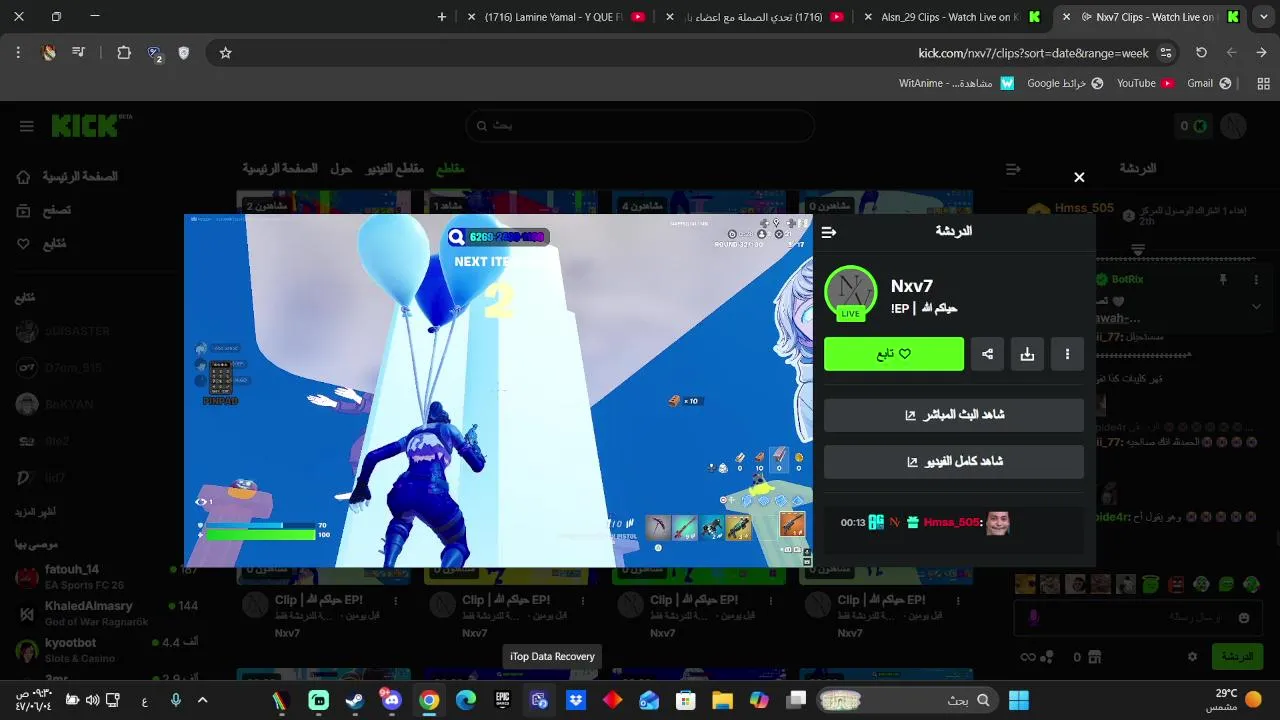Open the user profile avatar in header
1280x720 pixels.
tap(1234, 126)
